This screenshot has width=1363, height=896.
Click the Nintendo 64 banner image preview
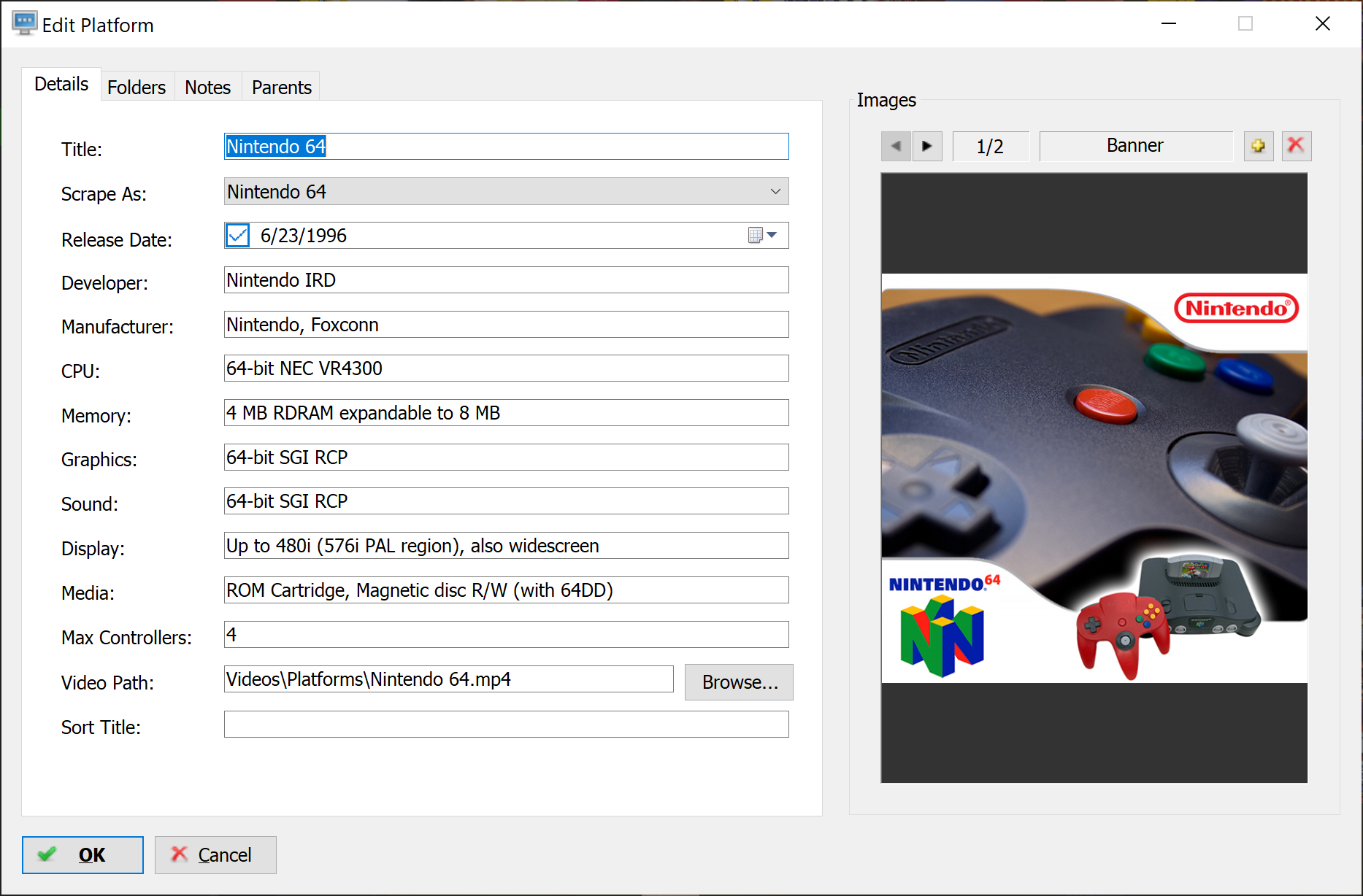1094,478
